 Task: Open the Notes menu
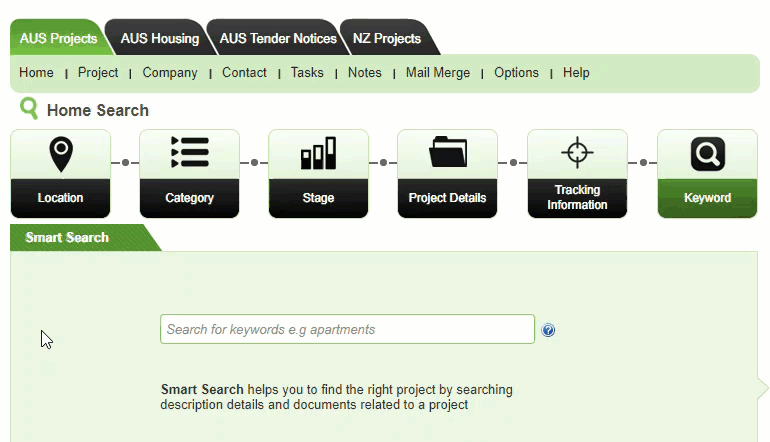pyautogui.click(x=365, y=73)
